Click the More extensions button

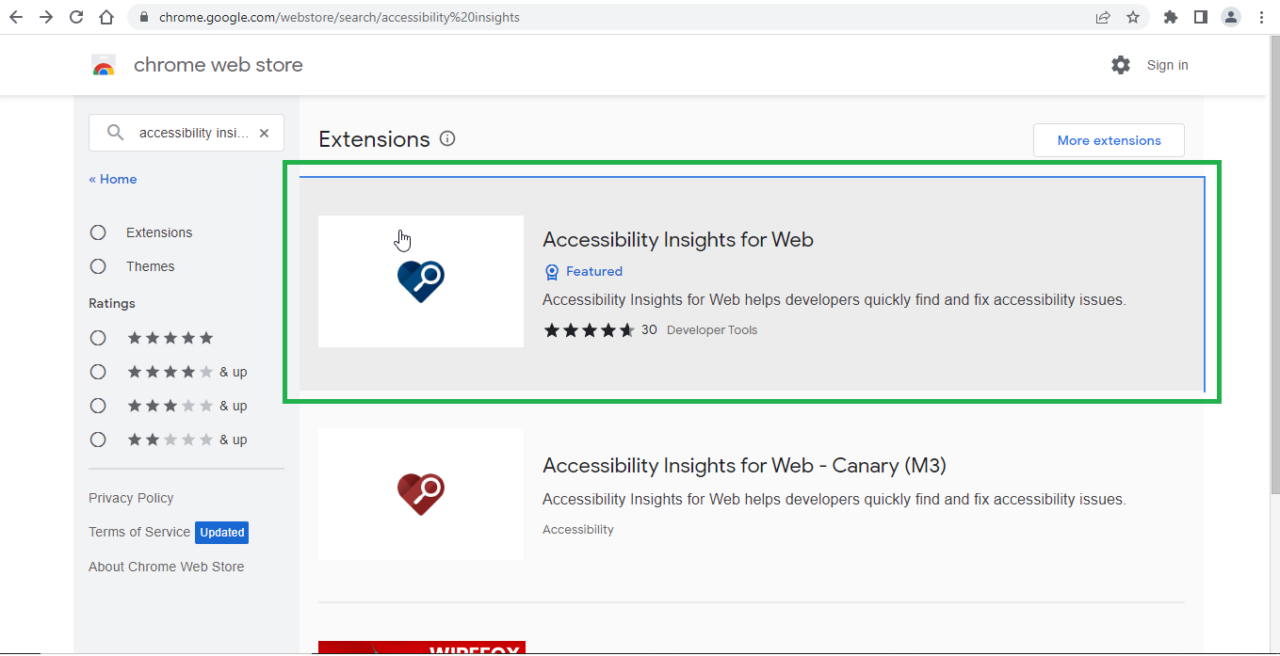[1109, 141]
